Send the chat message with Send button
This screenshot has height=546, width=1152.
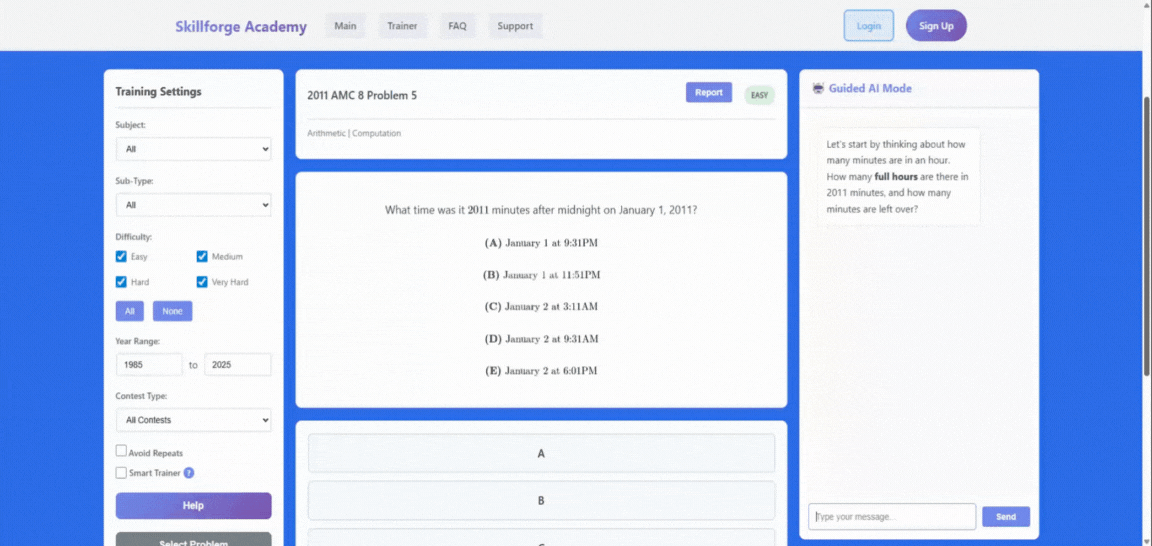[x=1006, y=517]
